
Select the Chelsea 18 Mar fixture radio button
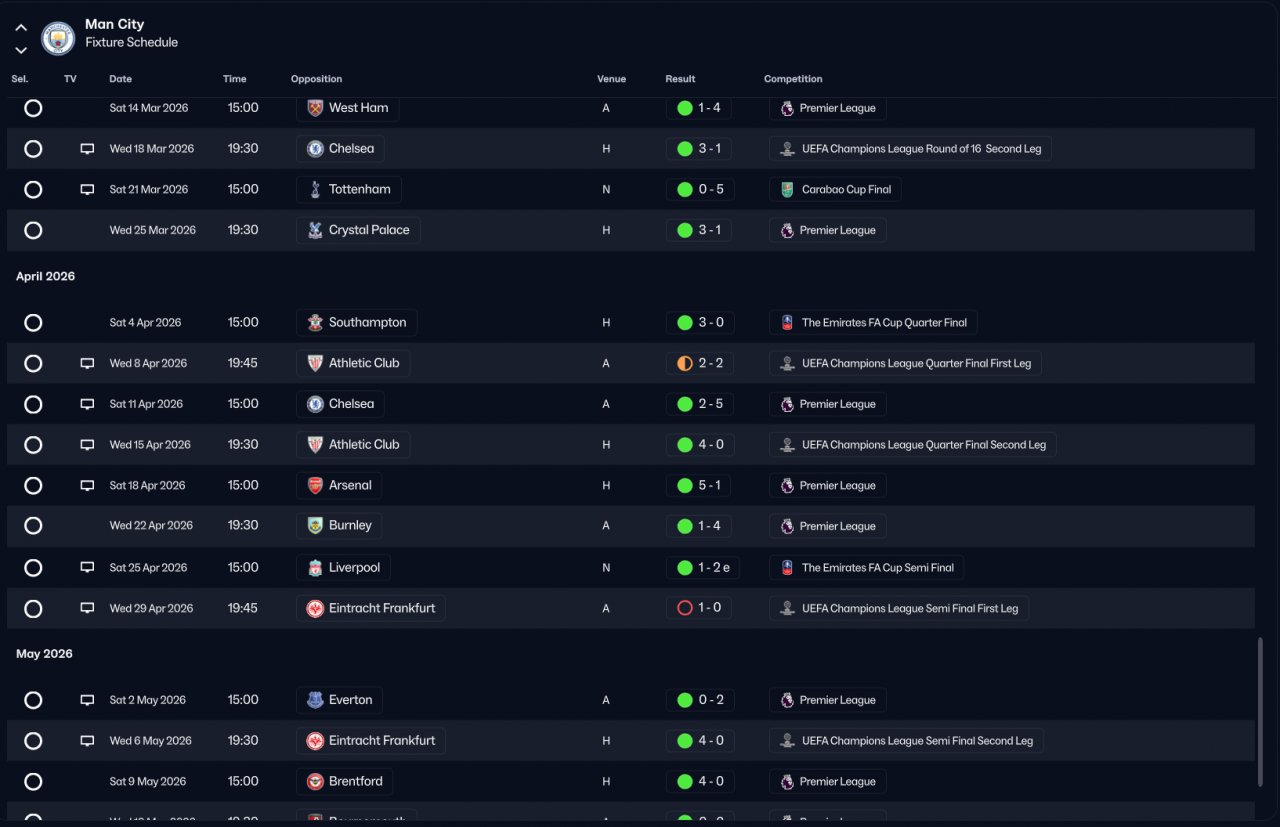click(x=33, y=149)
